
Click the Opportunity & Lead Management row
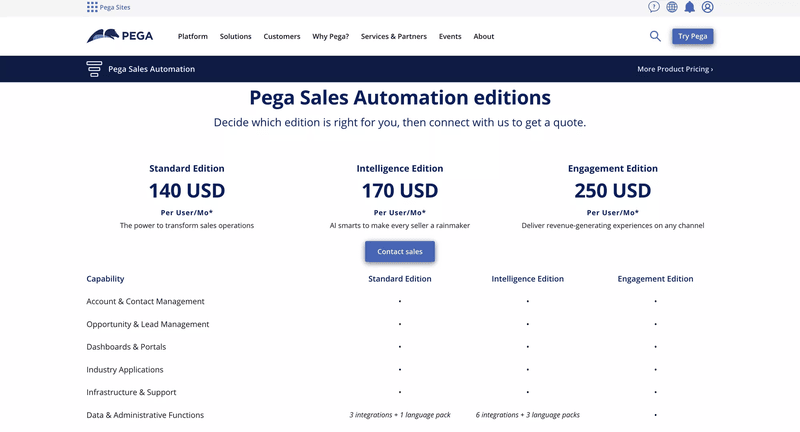[400, 324]
